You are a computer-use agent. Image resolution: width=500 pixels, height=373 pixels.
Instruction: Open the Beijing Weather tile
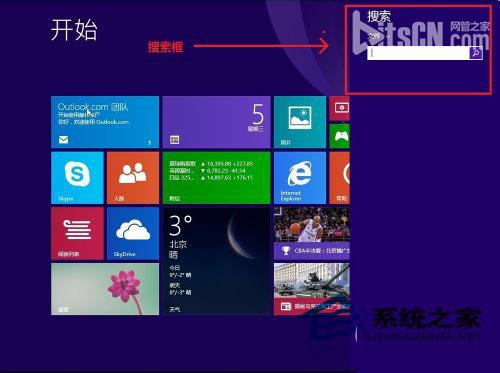pyautogui.click(x=216, y=261)
